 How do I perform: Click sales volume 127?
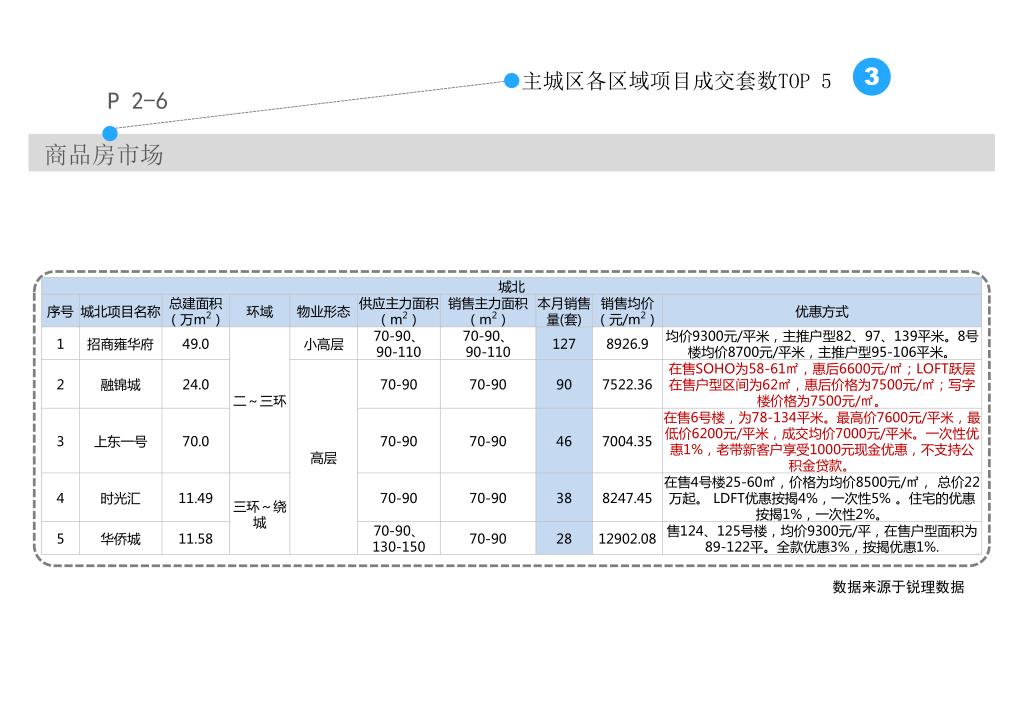pos(564,344)
